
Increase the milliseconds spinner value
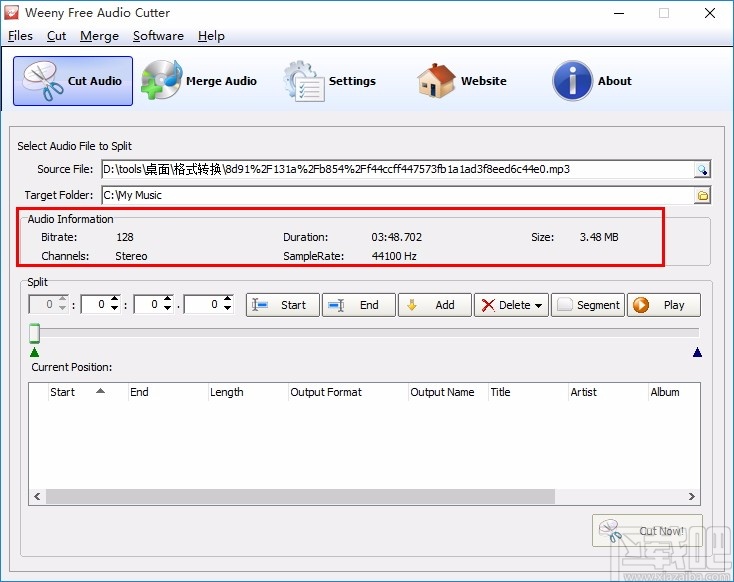[x=228, y=299]
